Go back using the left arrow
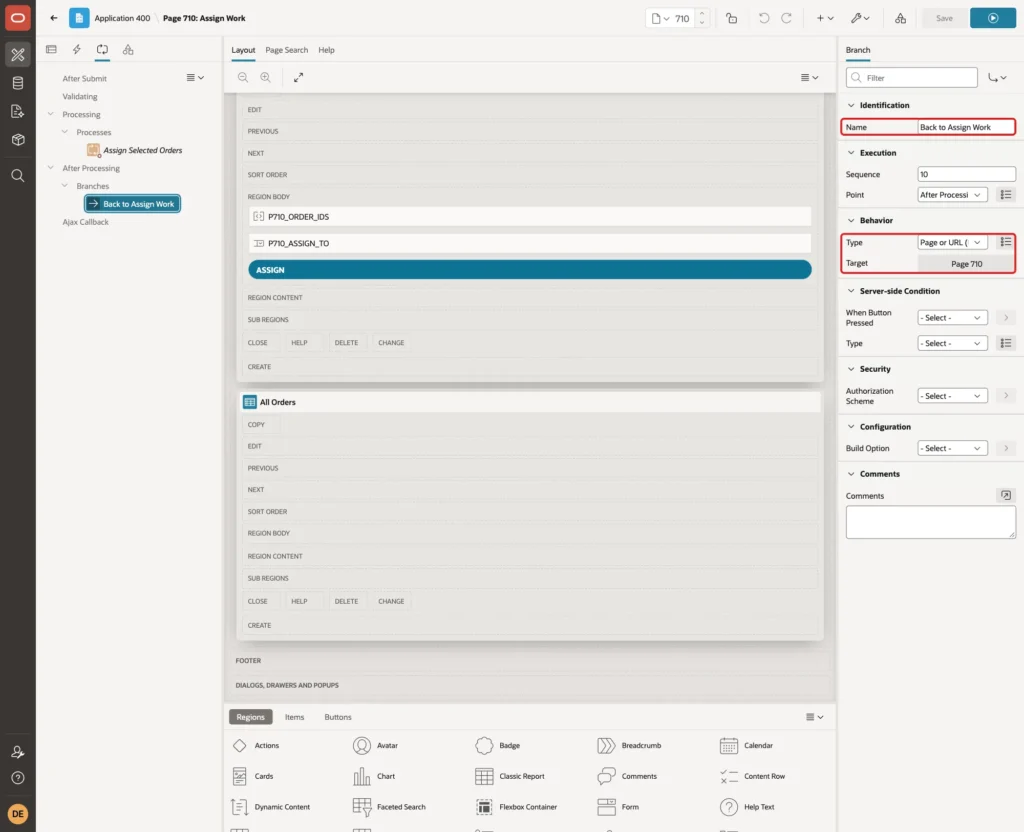 click(x=54, y=18)
